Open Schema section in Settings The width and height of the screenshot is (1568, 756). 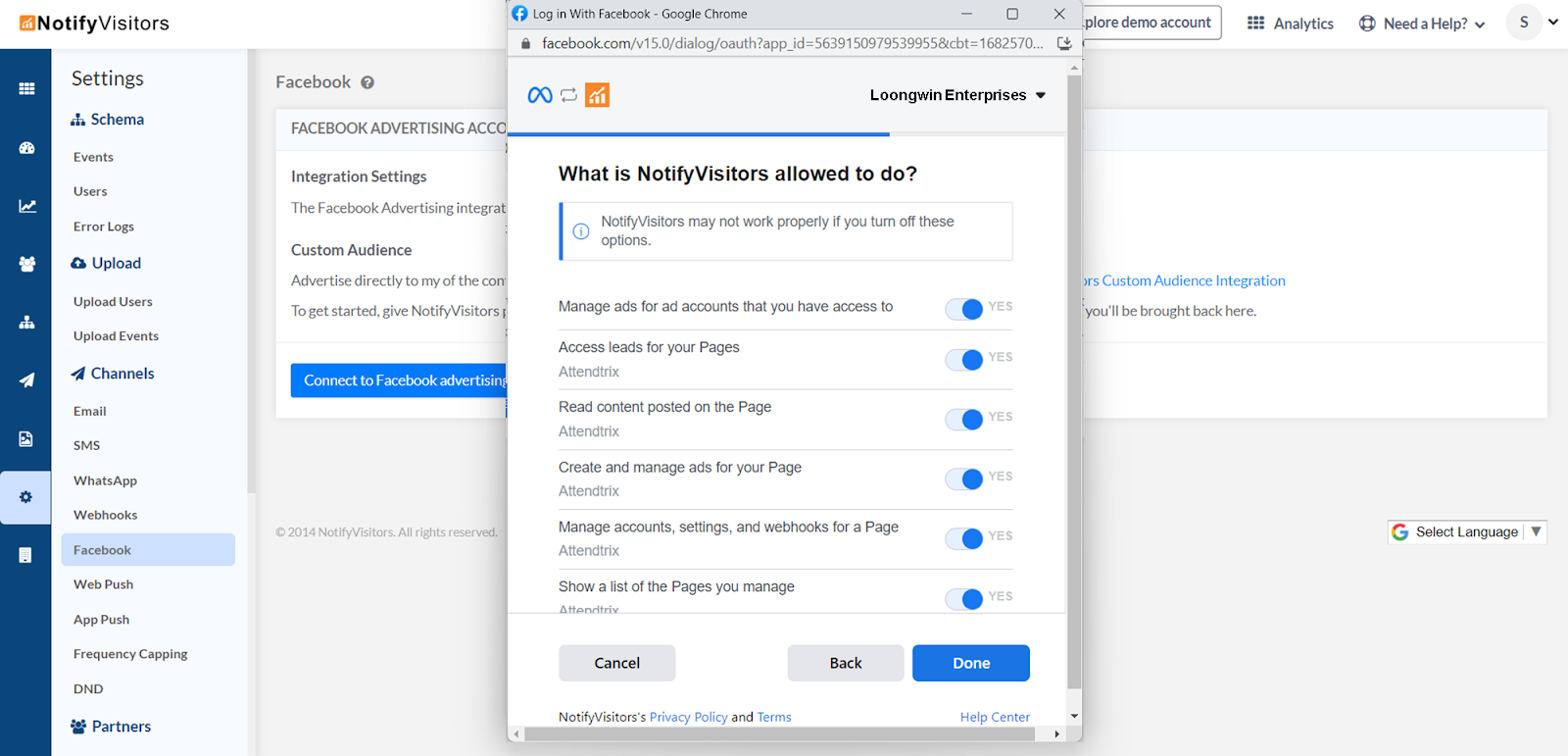[107, 120]
